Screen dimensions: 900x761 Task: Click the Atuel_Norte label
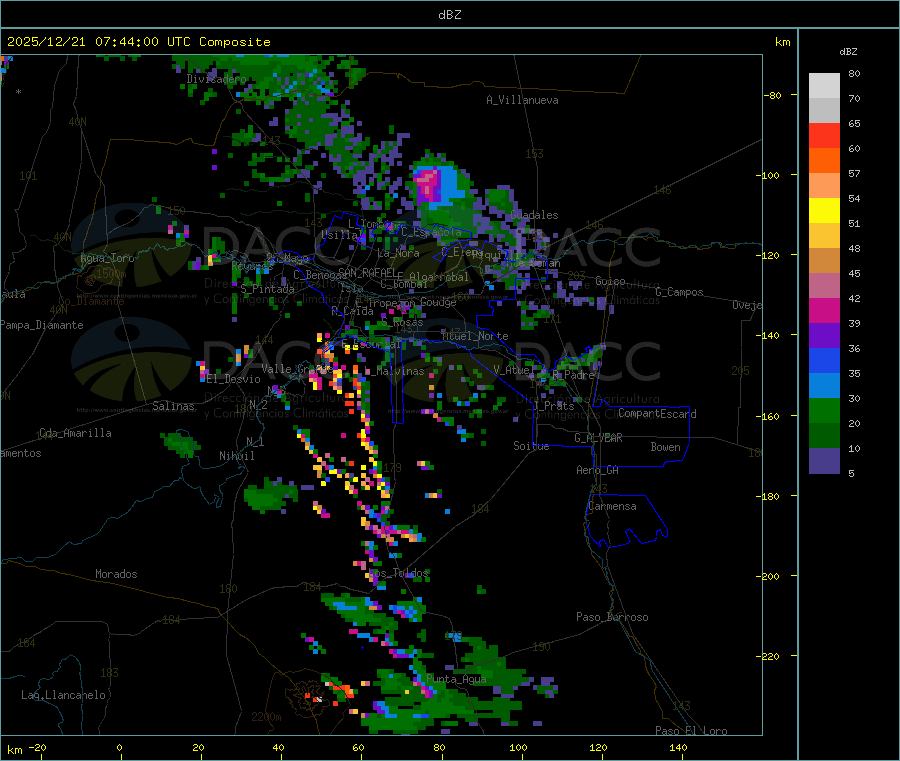pyautogui.click(x=475, y=336)
